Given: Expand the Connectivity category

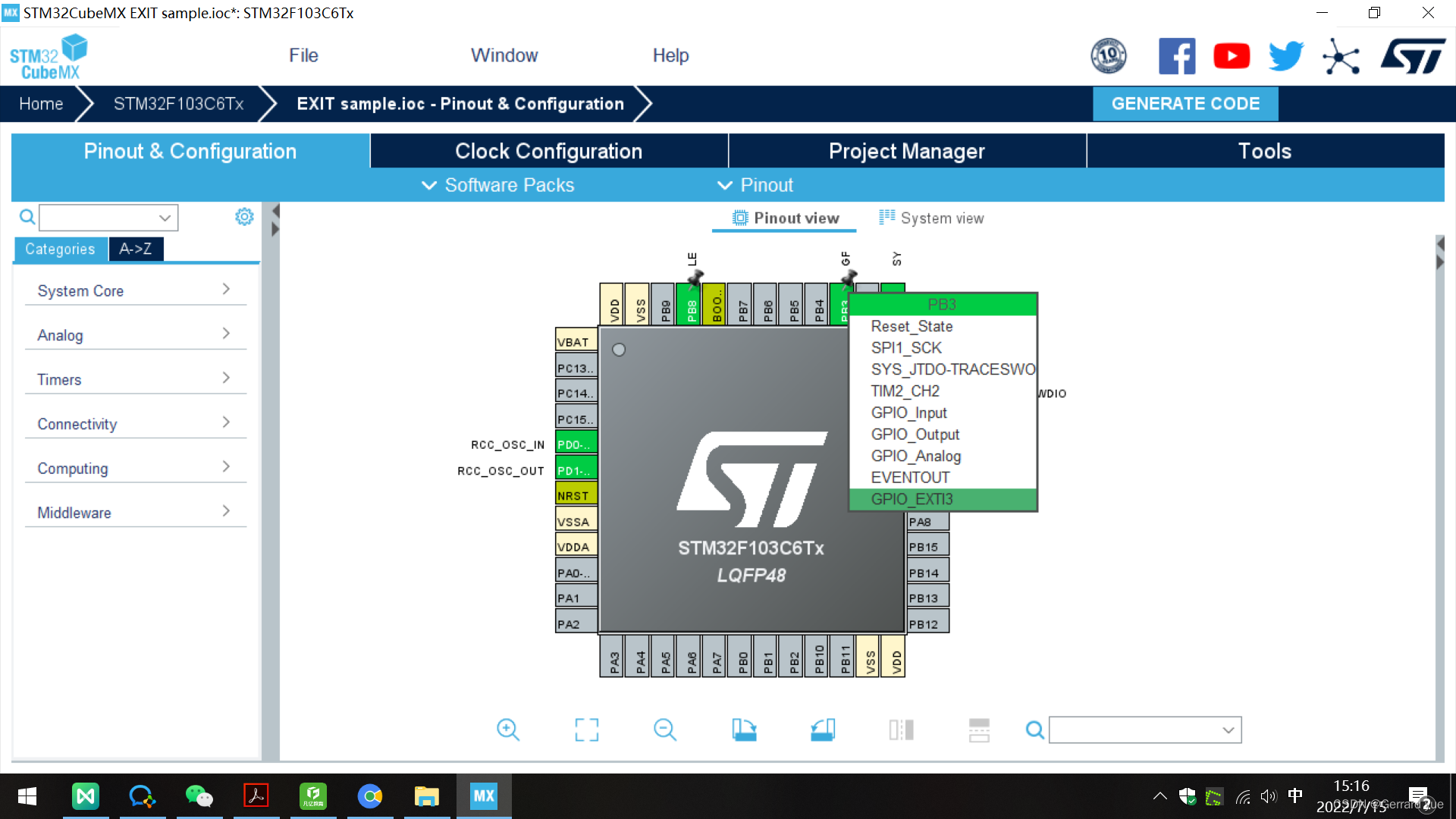Looking at the screenshot, I should click(x=134, y=424).
